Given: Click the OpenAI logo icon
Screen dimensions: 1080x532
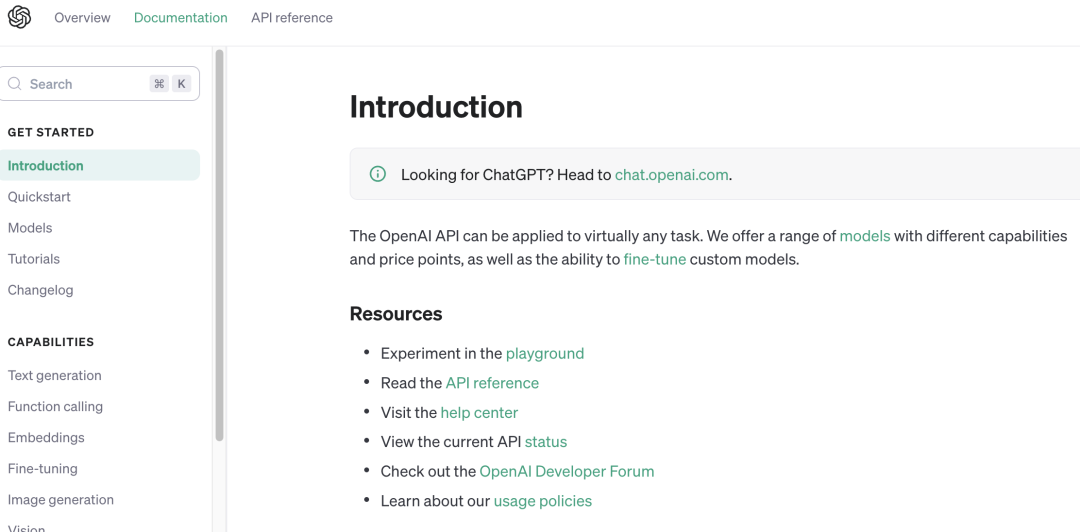Looking at the screenshot, I should coord(19,17).
